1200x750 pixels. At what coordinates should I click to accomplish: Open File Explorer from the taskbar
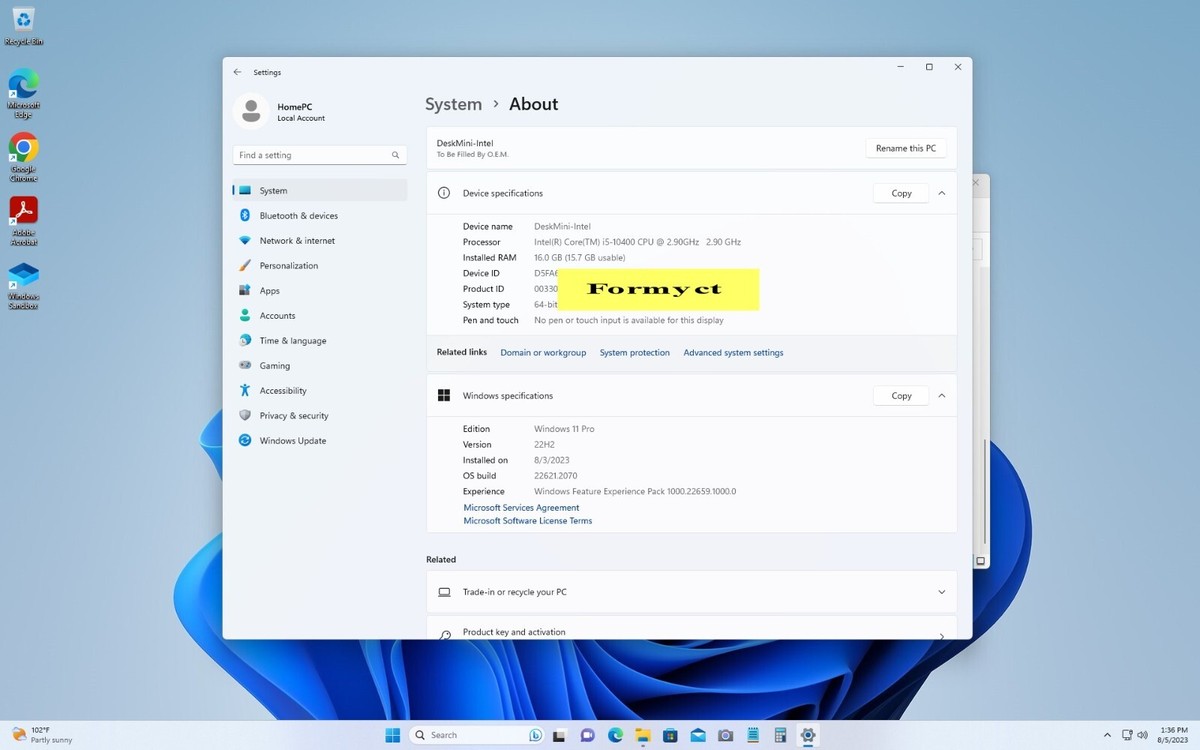click(643, 735)
